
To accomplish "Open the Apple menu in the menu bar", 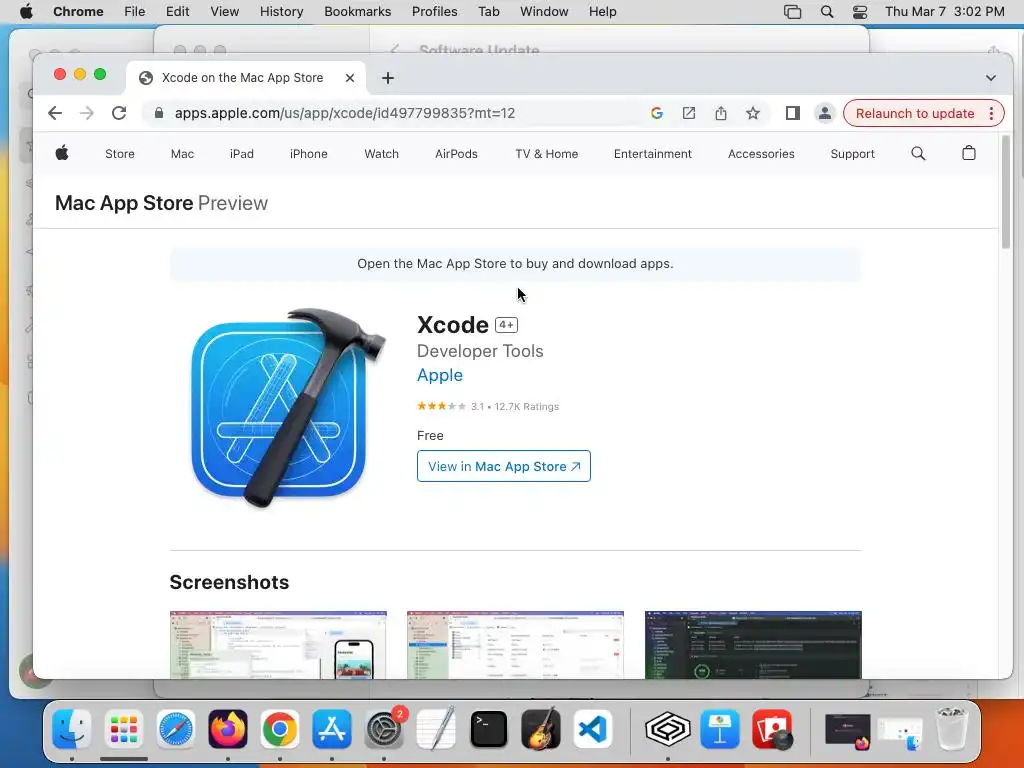I will [x=26, y=12].
